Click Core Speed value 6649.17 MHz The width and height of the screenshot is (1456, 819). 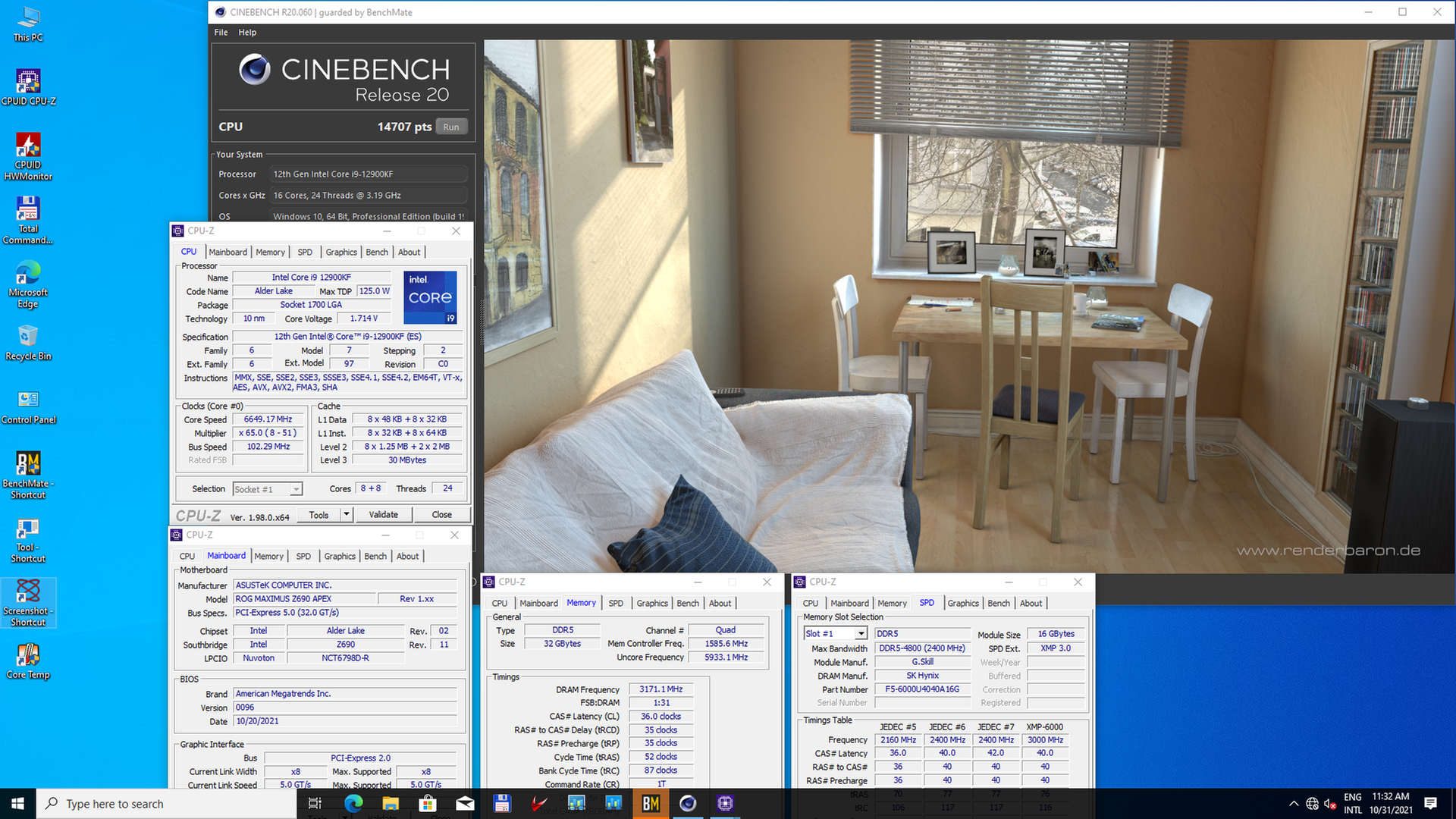click(x=268, y=419)
